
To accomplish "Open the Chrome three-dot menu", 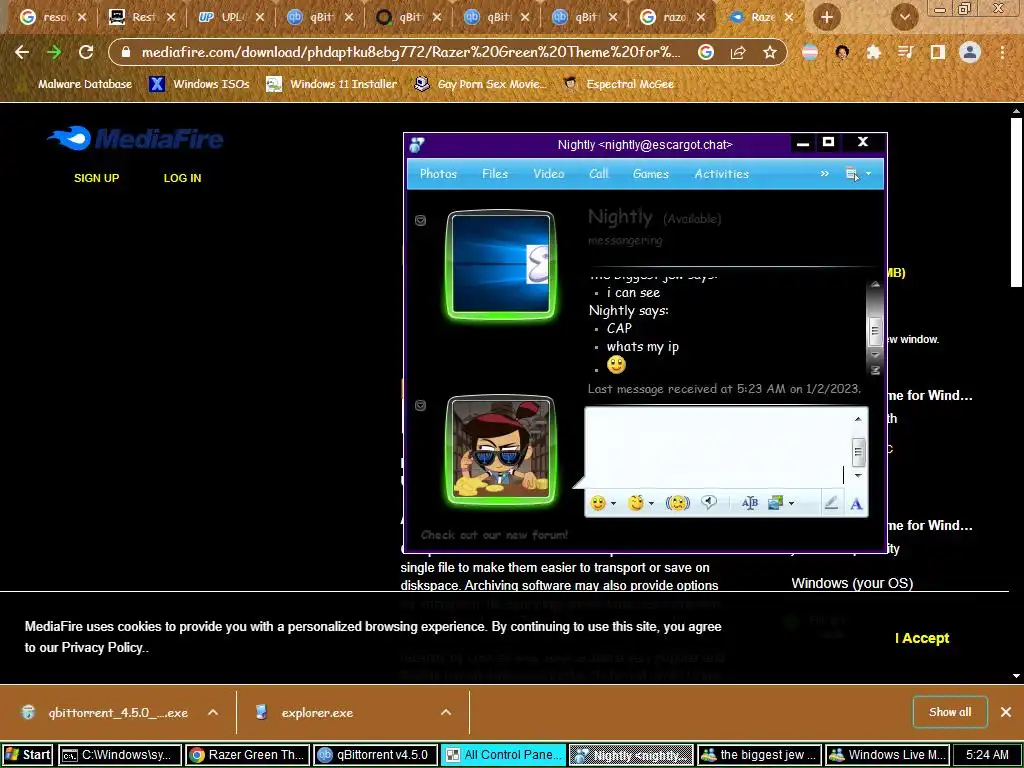I will click(x=1002, y=52).
